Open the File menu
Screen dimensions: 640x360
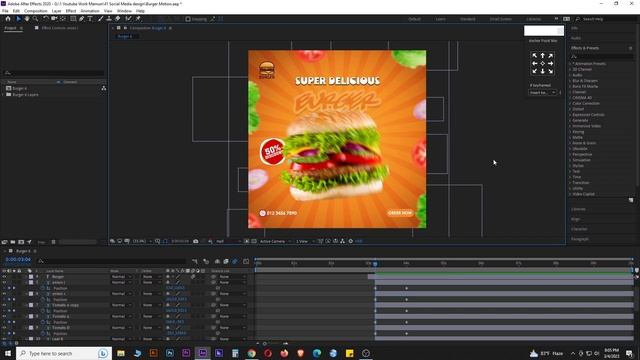coord(5,11)
